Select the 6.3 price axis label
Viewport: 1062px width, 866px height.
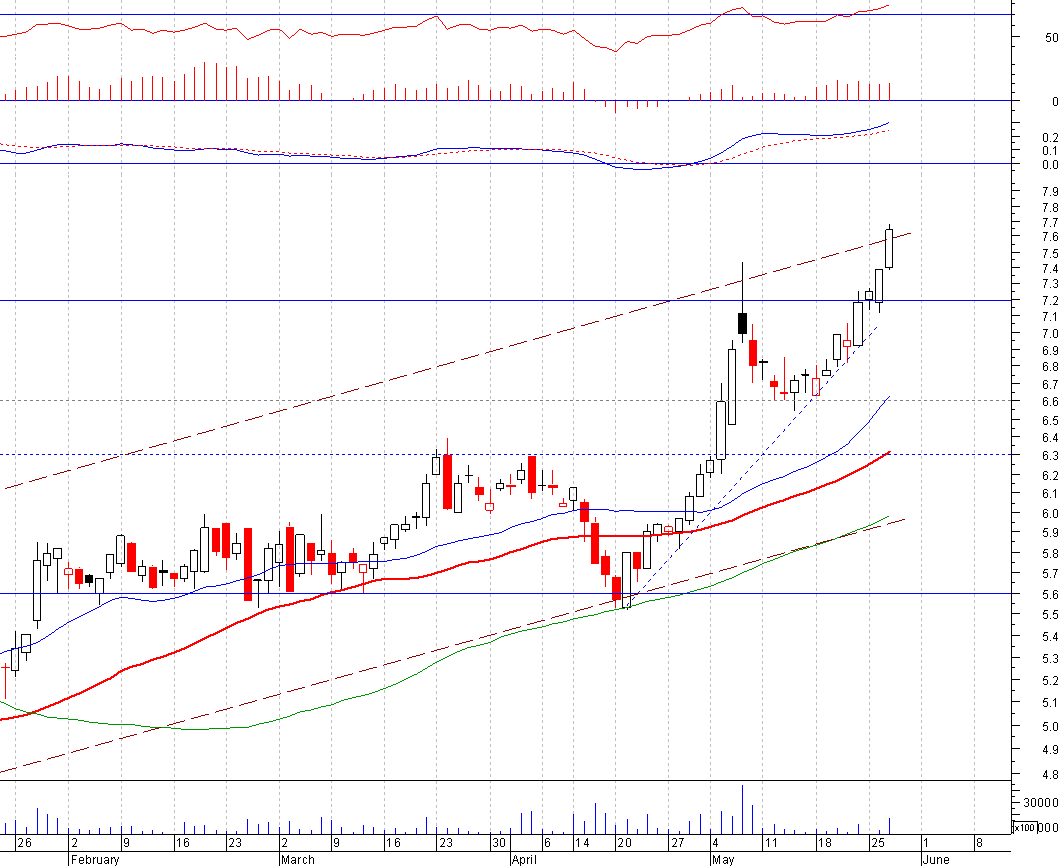pyautogui.click(x=1050, y=455)
